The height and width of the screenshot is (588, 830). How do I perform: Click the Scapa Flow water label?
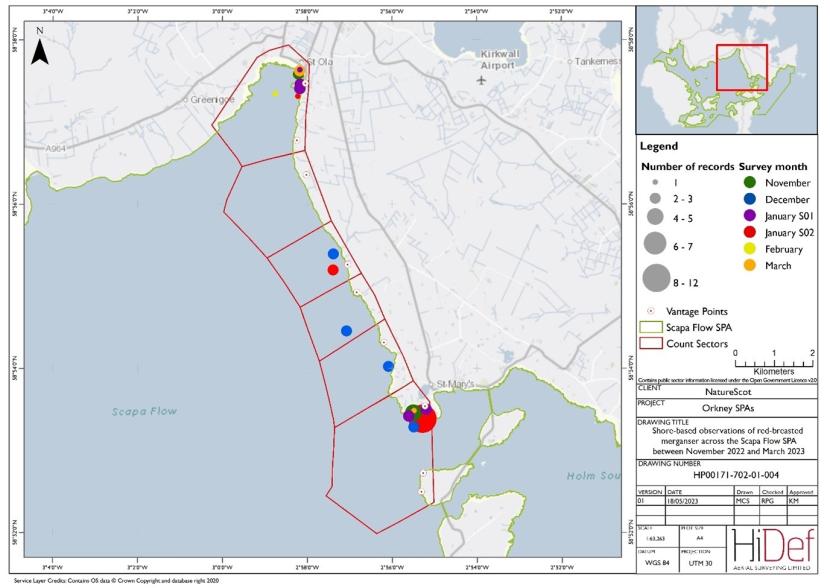(144, 411)
